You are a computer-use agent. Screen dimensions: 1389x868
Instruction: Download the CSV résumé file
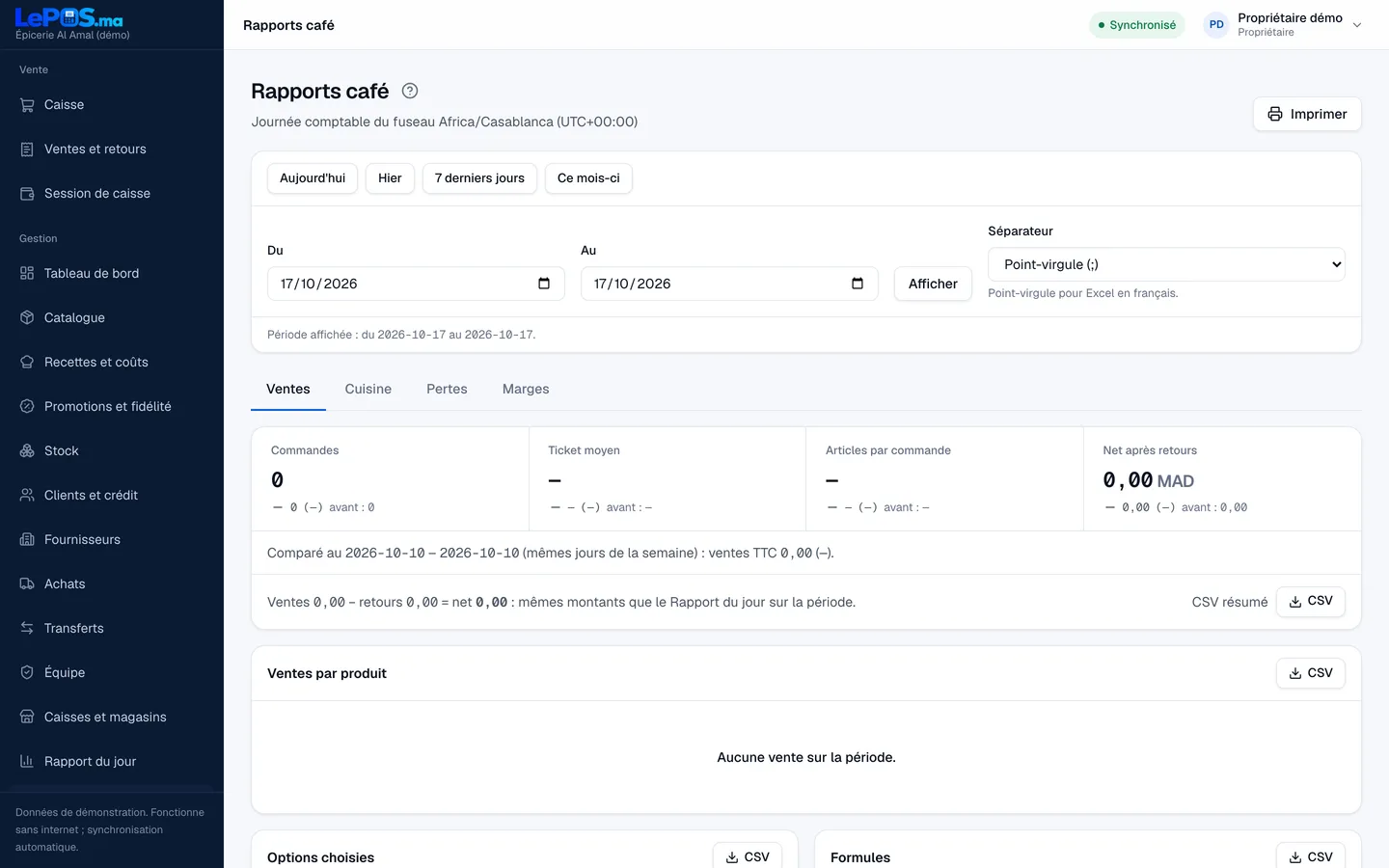tap(1310, 602)
